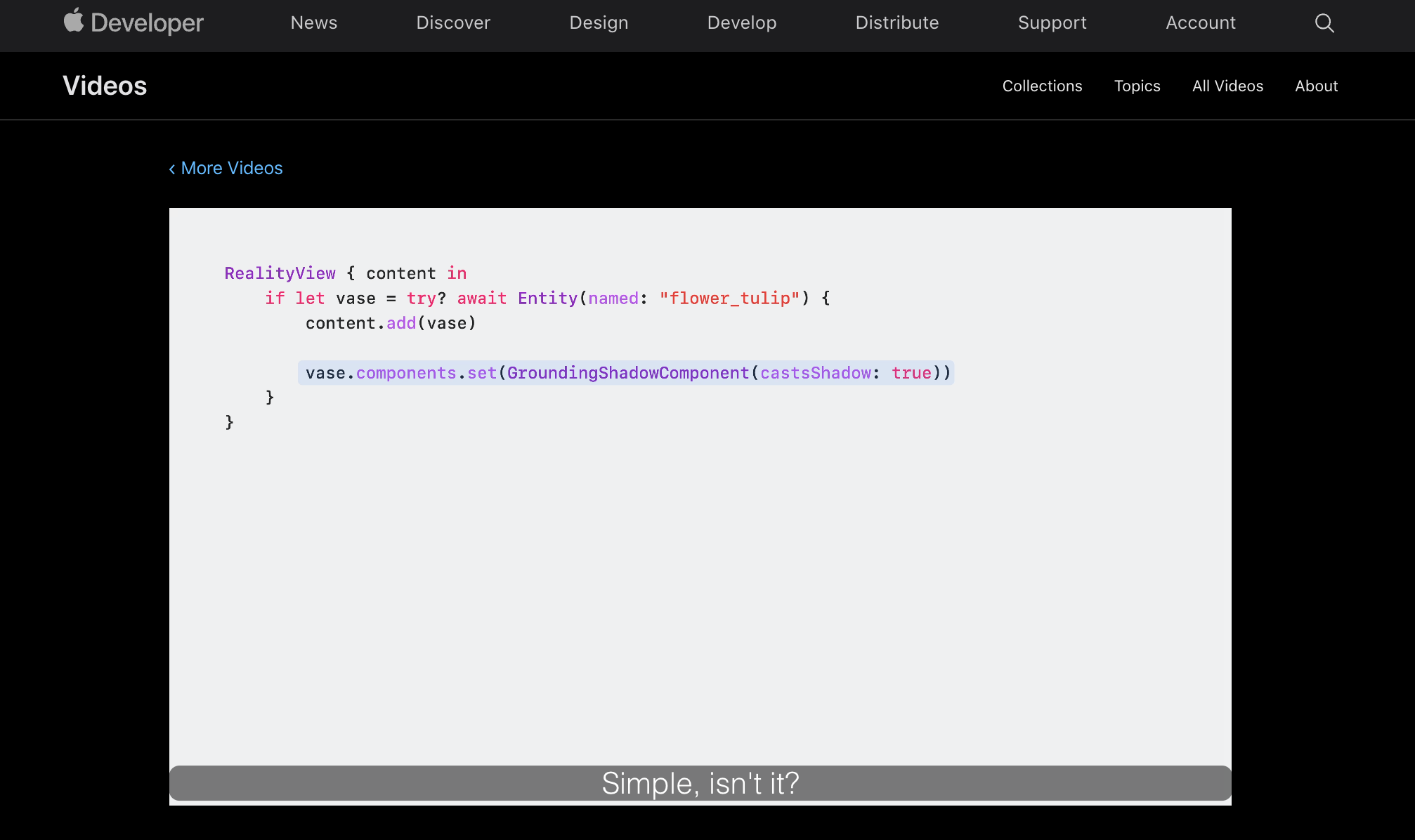Return via the More Videos link
Image resolution: width=1415 pixels, height=840 pixels.
[x=232, y=169]
